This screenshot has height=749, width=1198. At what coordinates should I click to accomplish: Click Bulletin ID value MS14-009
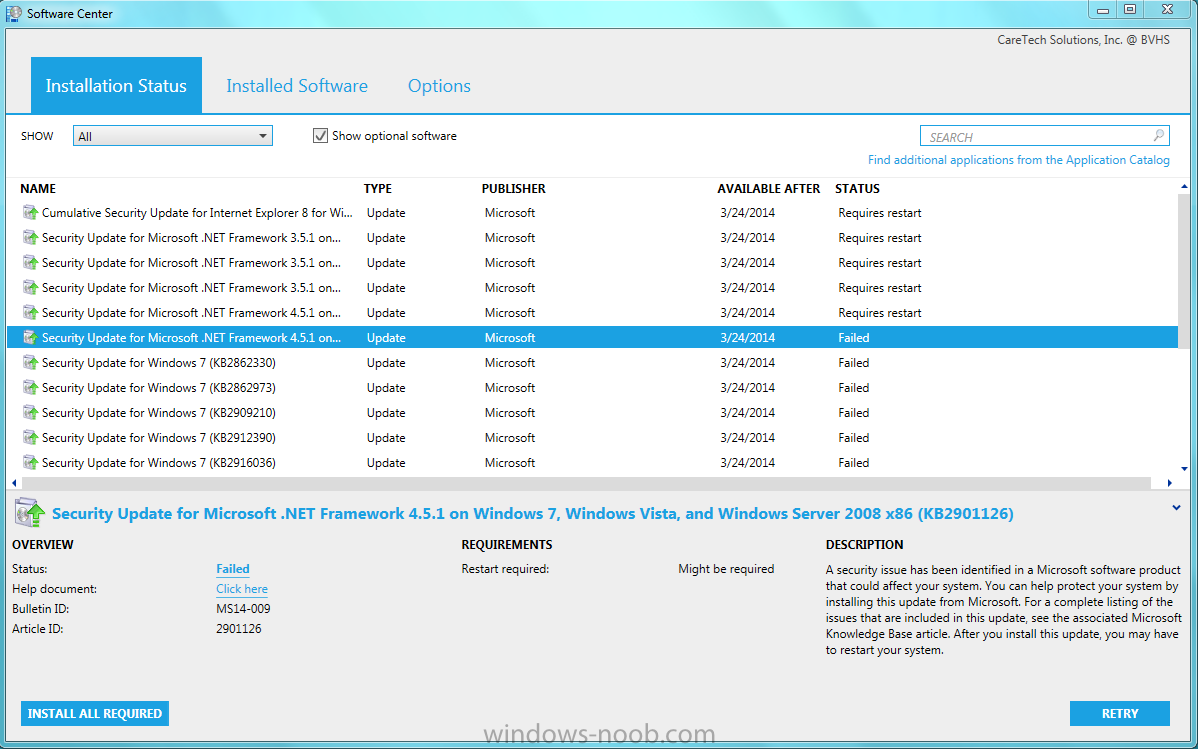[x=243, y=608]
